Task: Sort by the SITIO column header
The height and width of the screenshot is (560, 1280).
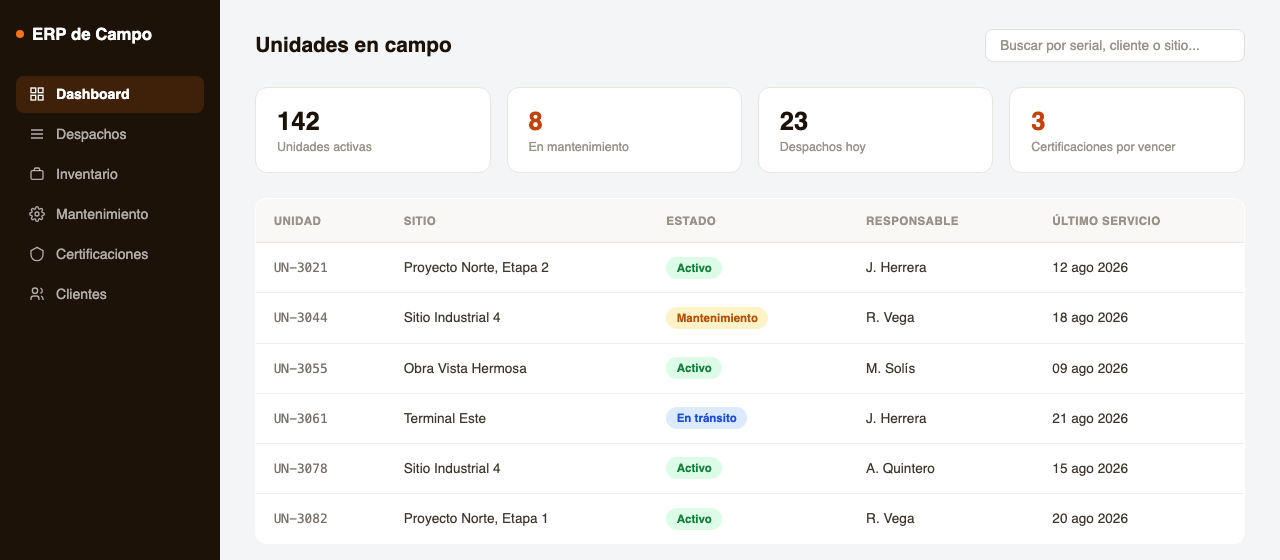Action: click(x=420, y=221)
